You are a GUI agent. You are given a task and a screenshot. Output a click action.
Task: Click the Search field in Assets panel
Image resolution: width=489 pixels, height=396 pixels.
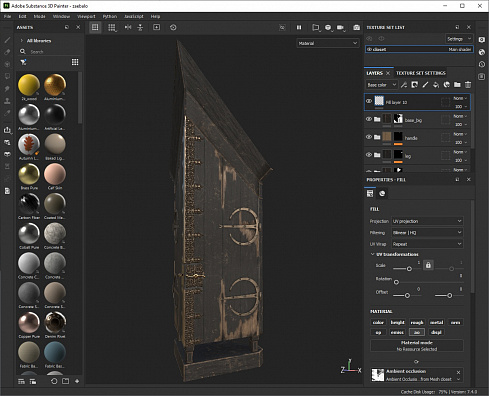(x=50, y=52)
